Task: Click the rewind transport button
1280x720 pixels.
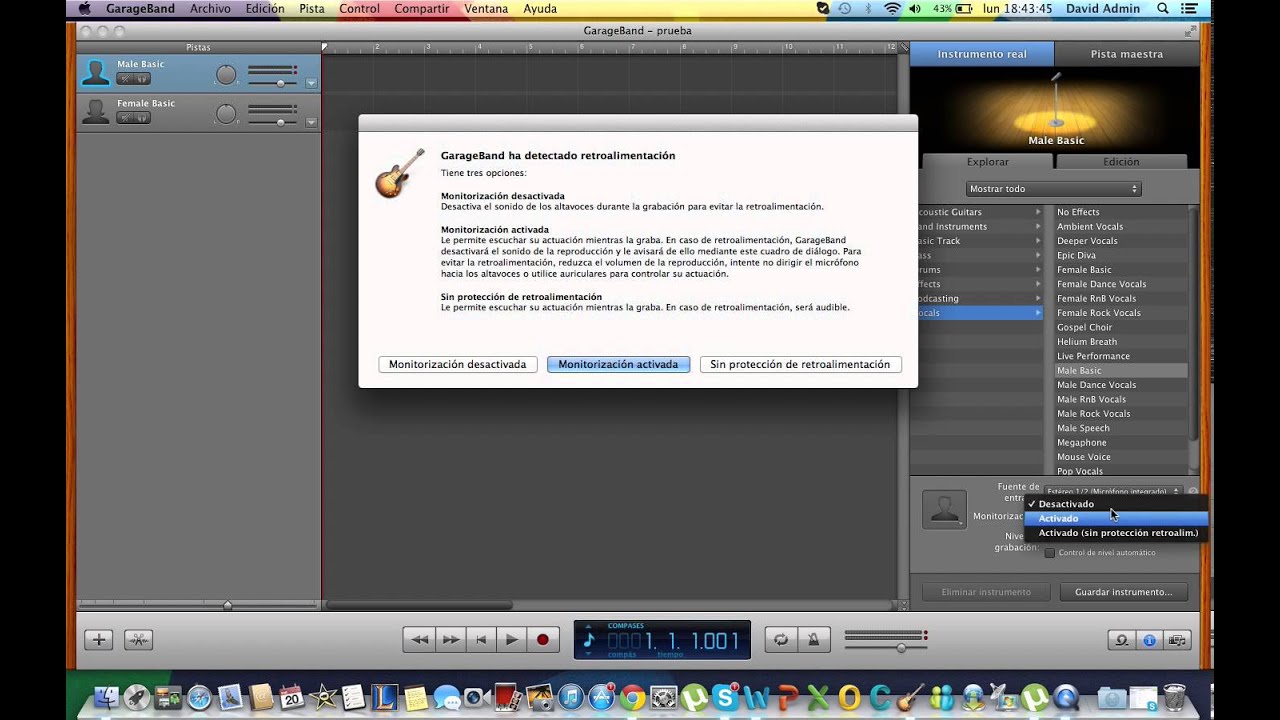Action: [x=420, y=640]
